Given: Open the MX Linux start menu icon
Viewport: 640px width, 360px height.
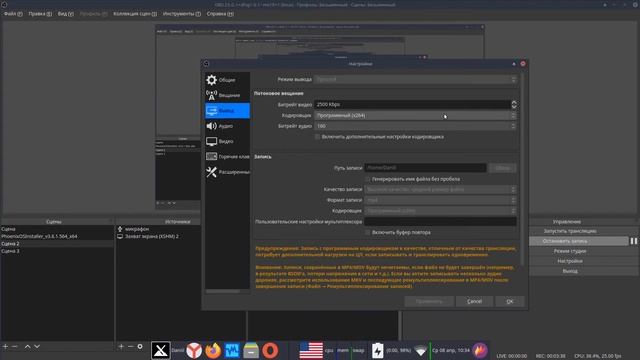Looking at the screenshot, I should [160, 350].
